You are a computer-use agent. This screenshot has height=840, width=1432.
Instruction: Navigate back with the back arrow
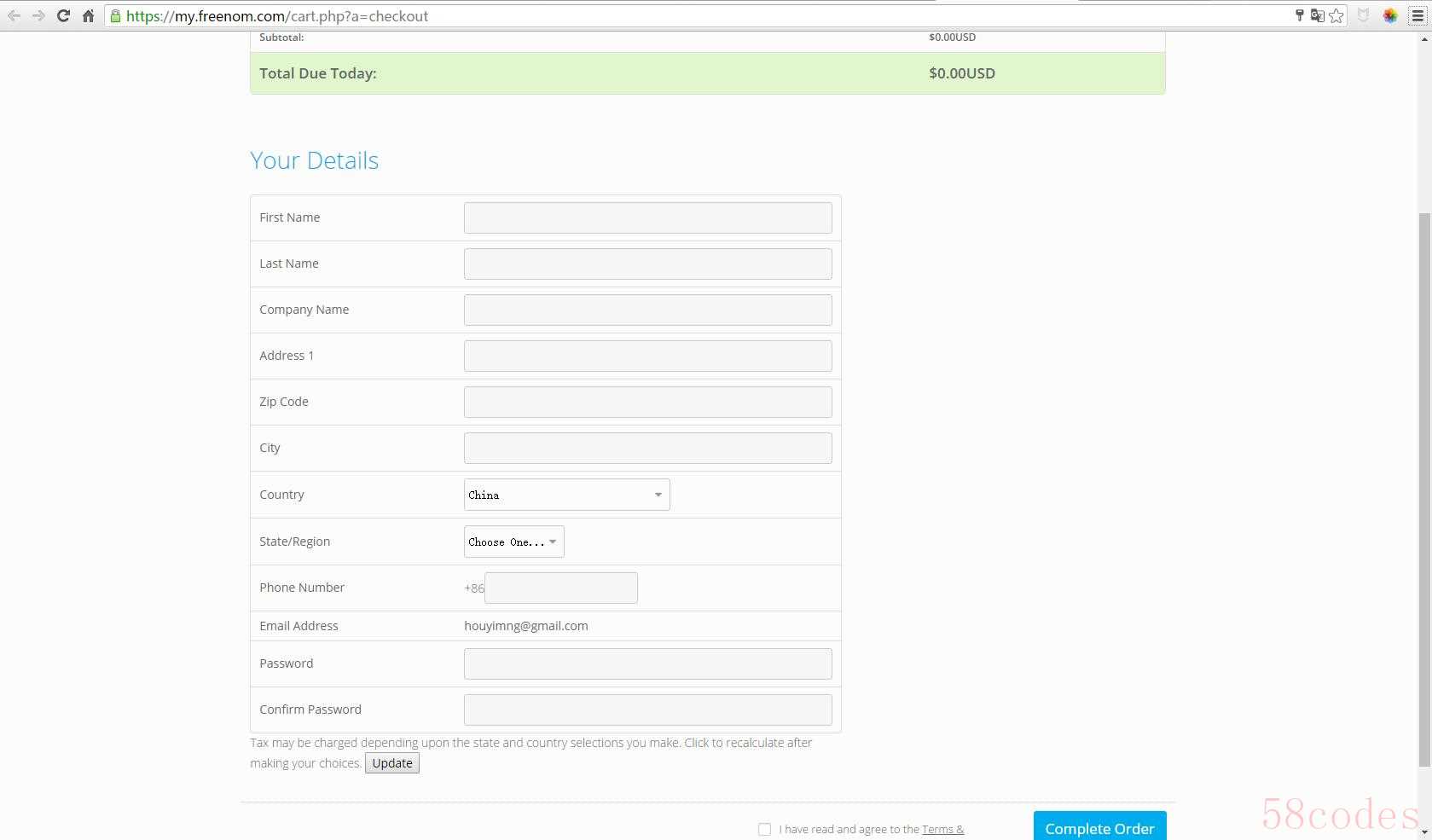14,15
